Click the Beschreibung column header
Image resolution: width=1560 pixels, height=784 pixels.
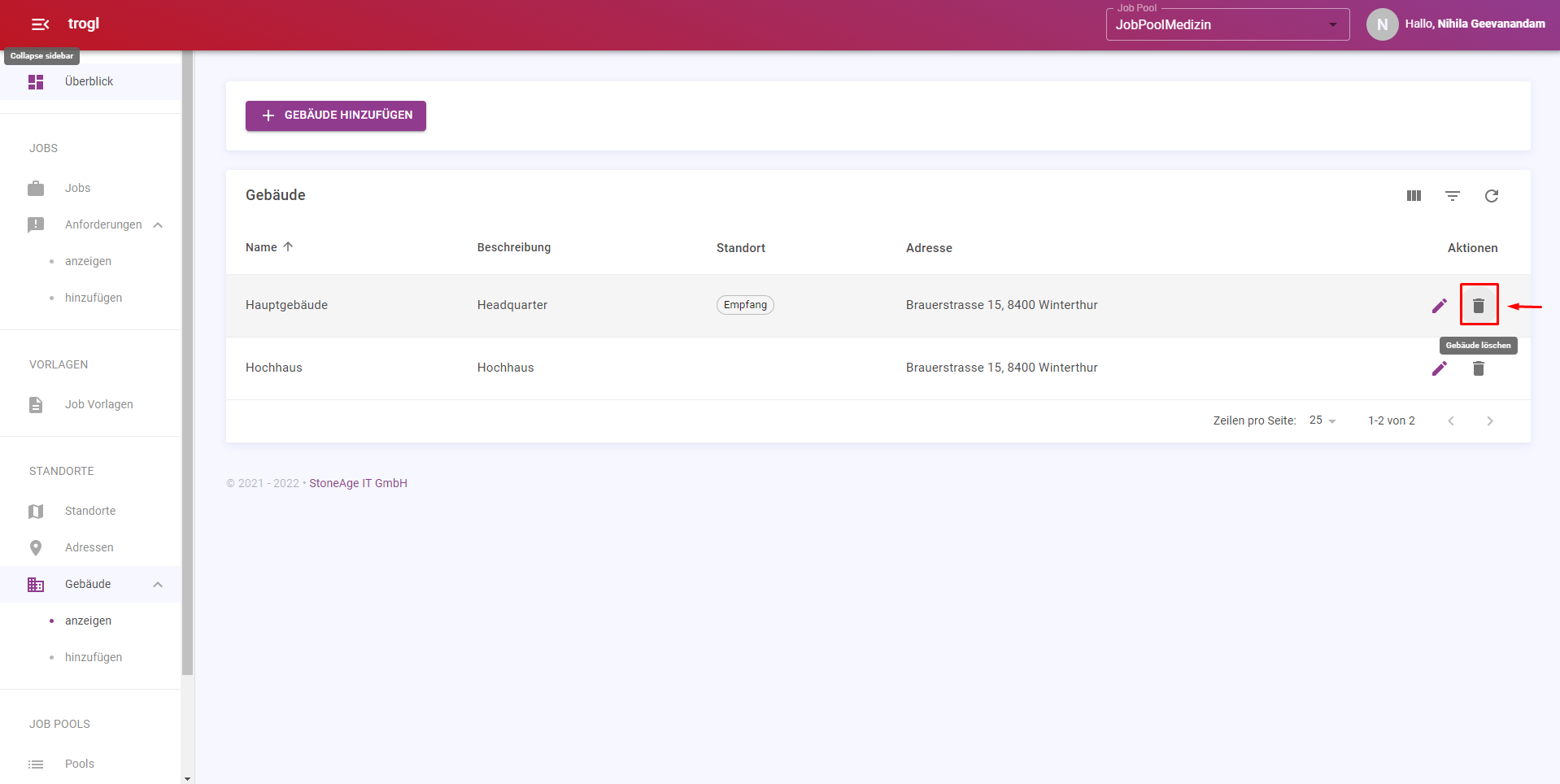514,247
